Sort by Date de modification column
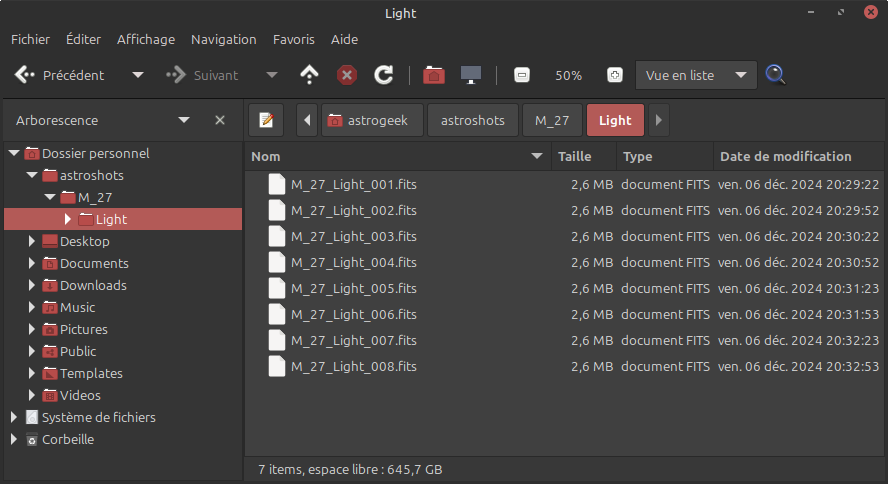888x484 pixels. (786, 156)
